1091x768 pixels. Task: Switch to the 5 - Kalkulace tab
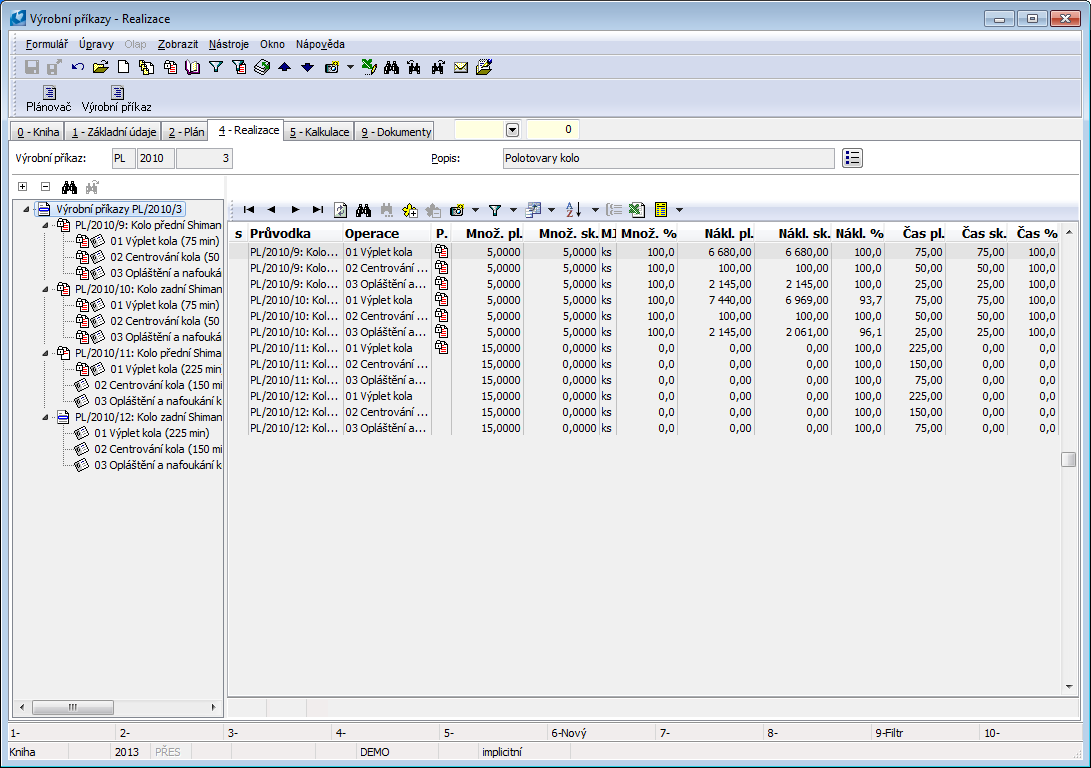click(x=319, y=131)
